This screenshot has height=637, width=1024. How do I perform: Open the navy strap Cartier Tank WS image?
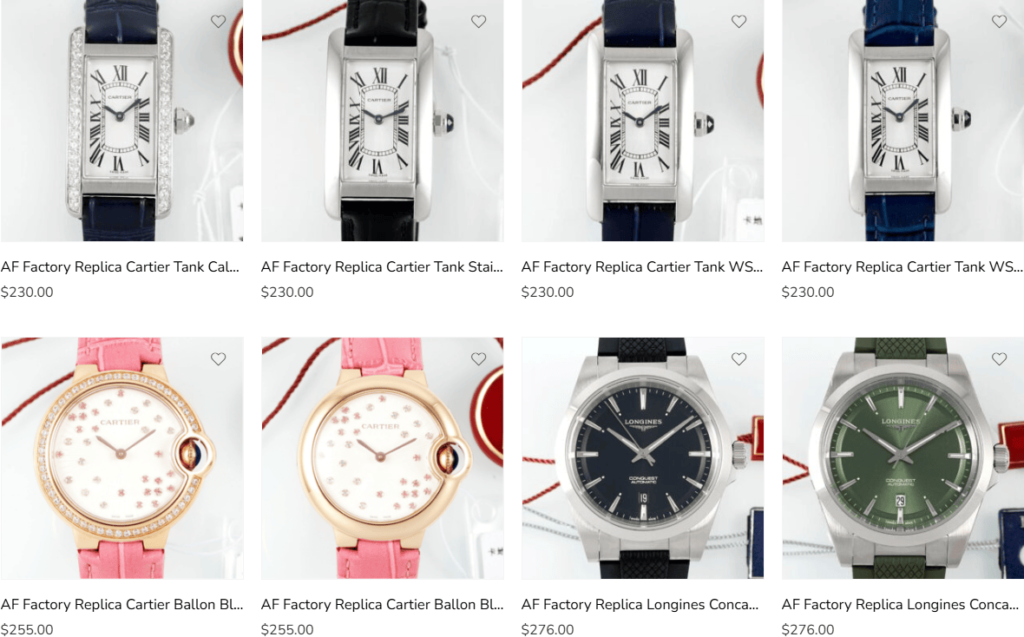point(643,121)
